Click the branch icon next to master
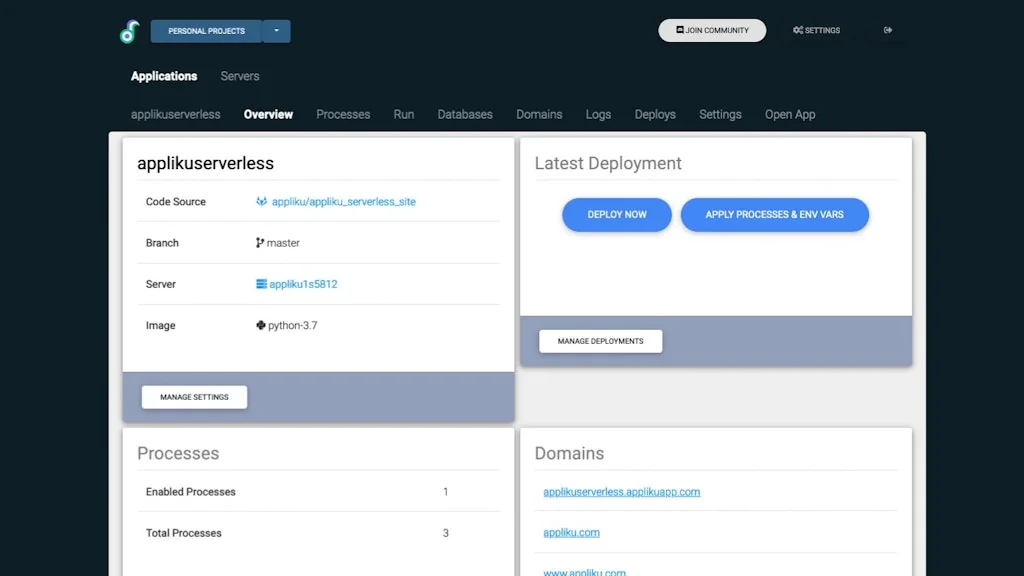 point(260,242)
